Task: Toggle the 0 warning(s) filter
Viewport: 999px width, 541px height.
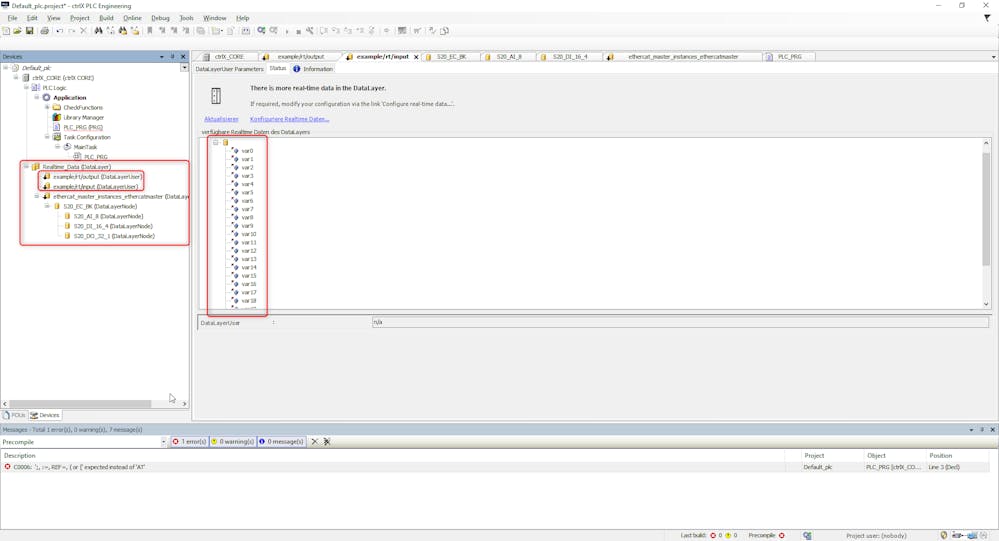Action: 233,442
